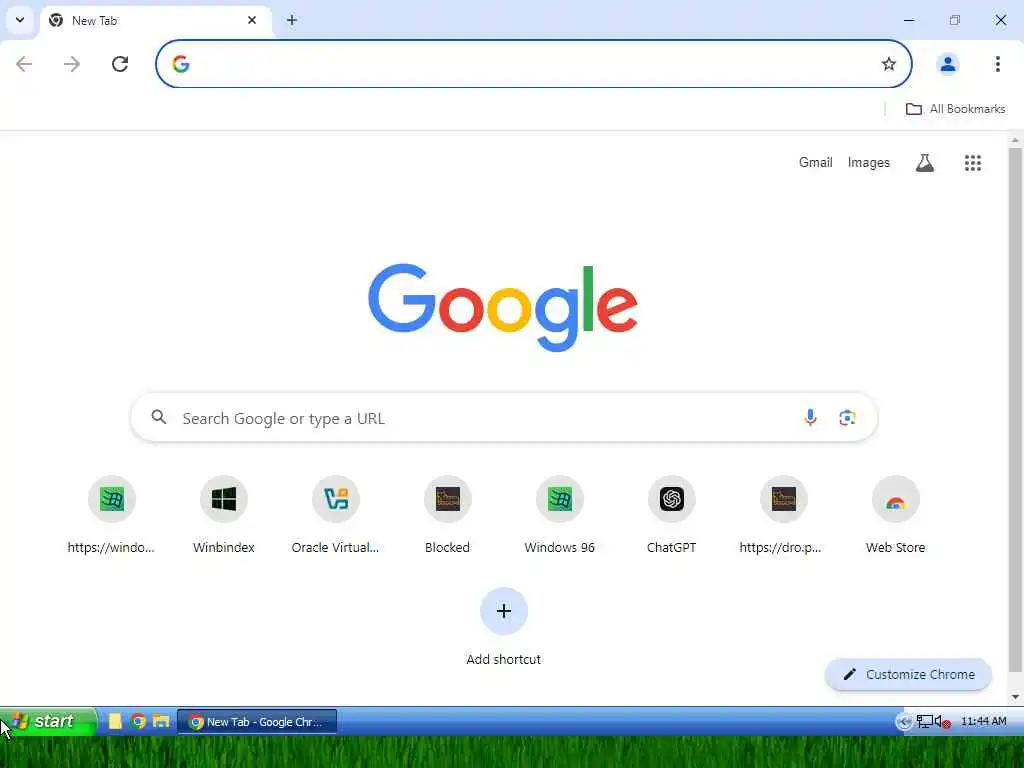Select the New Tab browser tab

click(x=156, y=21)
